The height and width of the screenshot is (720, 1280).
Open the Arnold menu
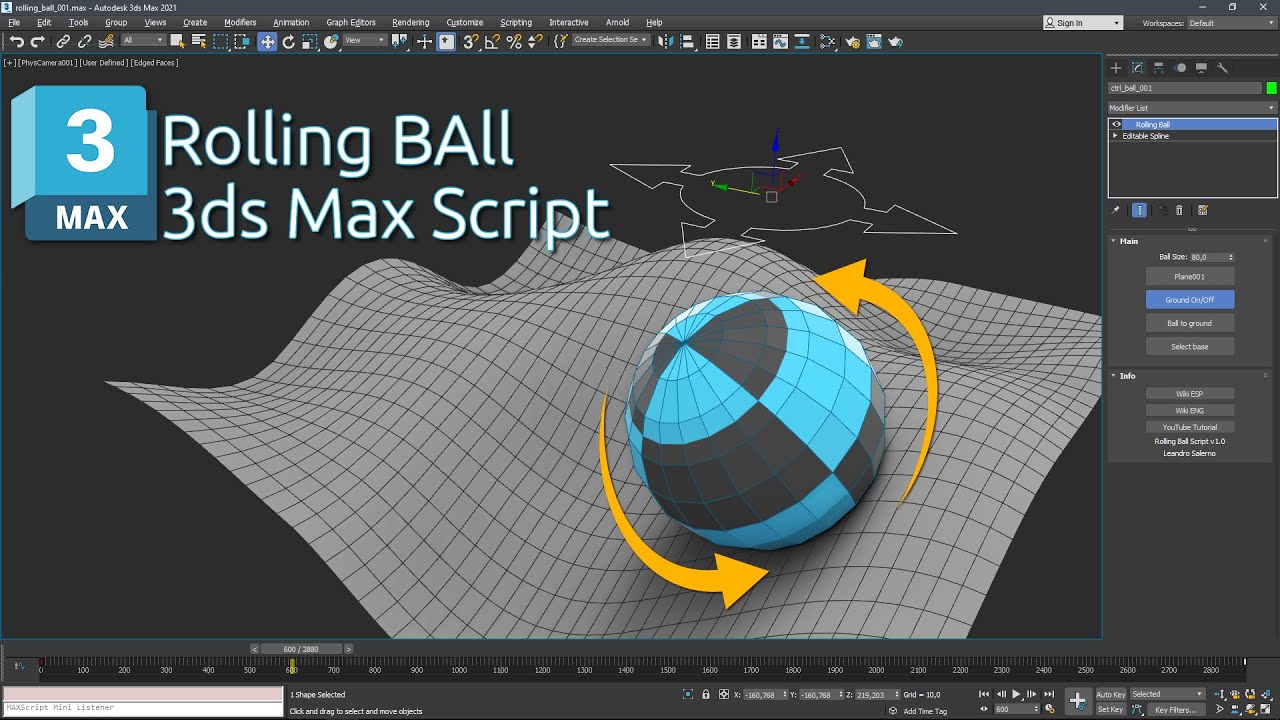617,22
